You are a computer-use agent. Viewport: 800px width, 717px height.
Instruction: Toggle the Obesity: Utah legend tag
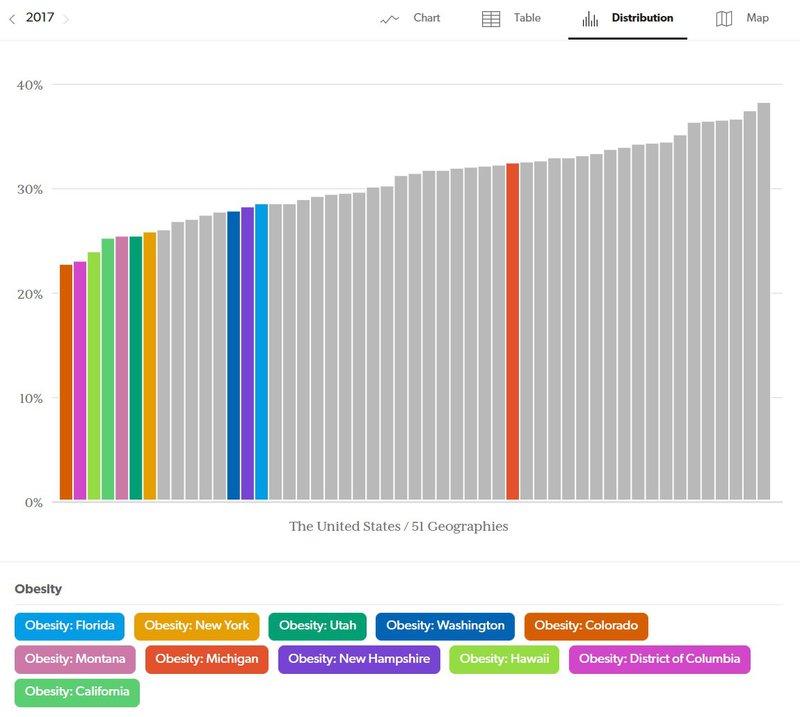coord(317,626)
